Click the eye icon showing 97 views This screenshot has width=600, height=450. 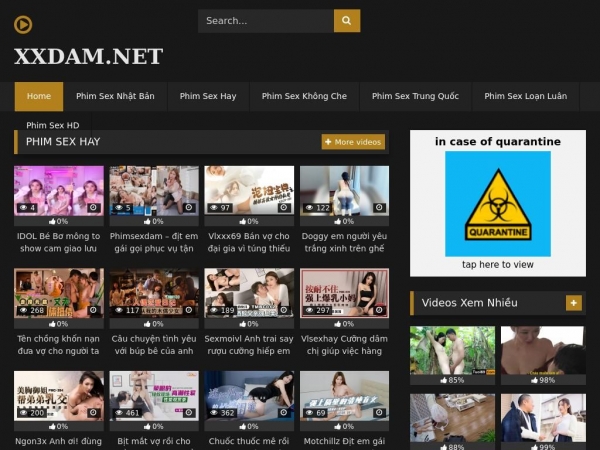click(x=214, y=208)
